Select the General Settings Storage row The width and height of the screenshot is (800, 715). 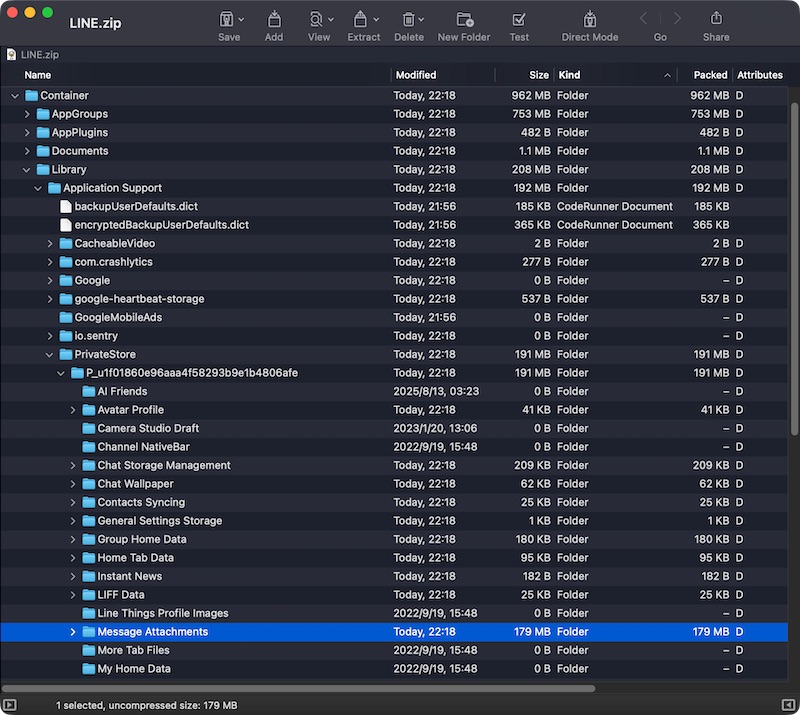pyautogui.click(x=394, y=521)
